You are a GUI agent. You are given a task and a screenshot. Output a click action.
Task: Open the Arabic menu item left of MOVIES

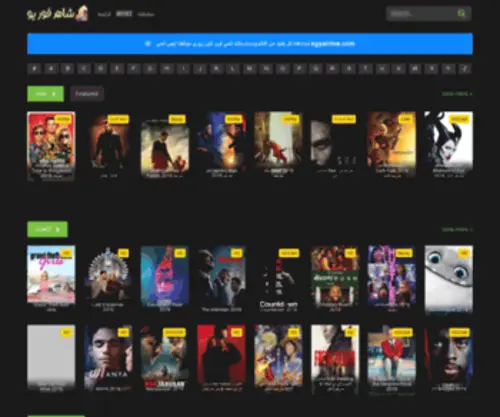coord(104,14)
